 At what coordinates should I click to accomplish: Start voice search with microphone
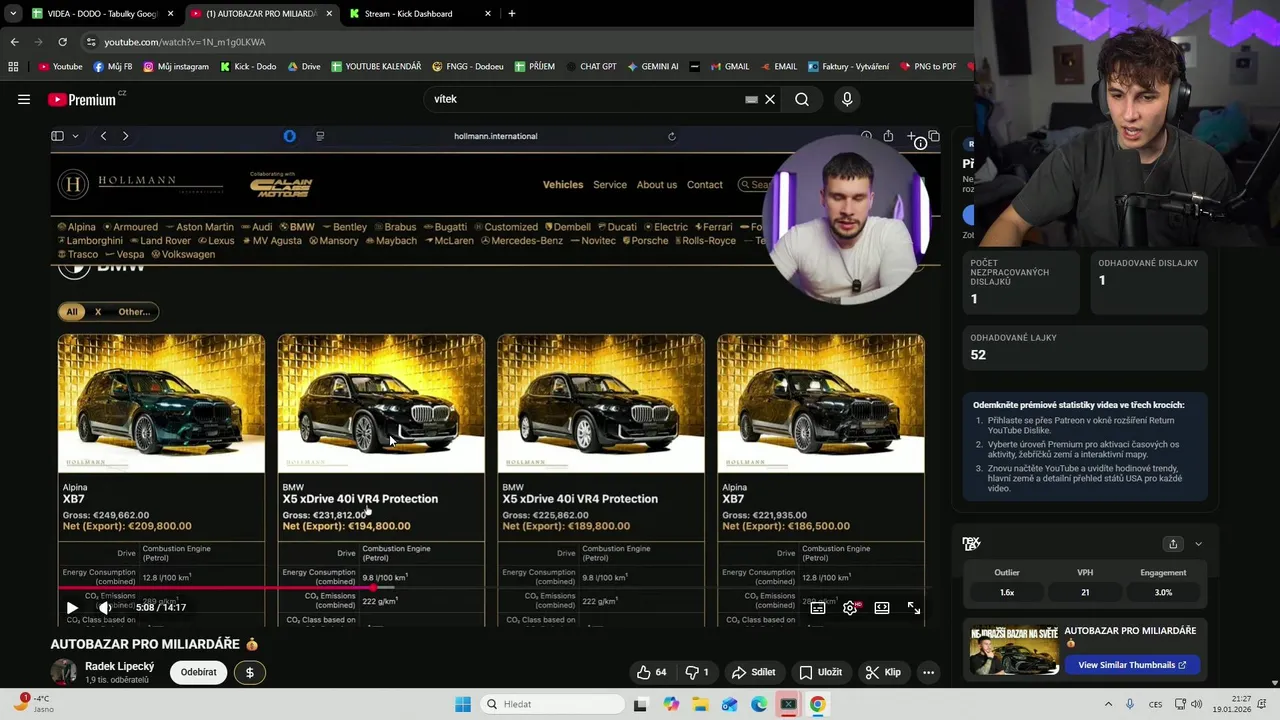[x=847, y=99]
